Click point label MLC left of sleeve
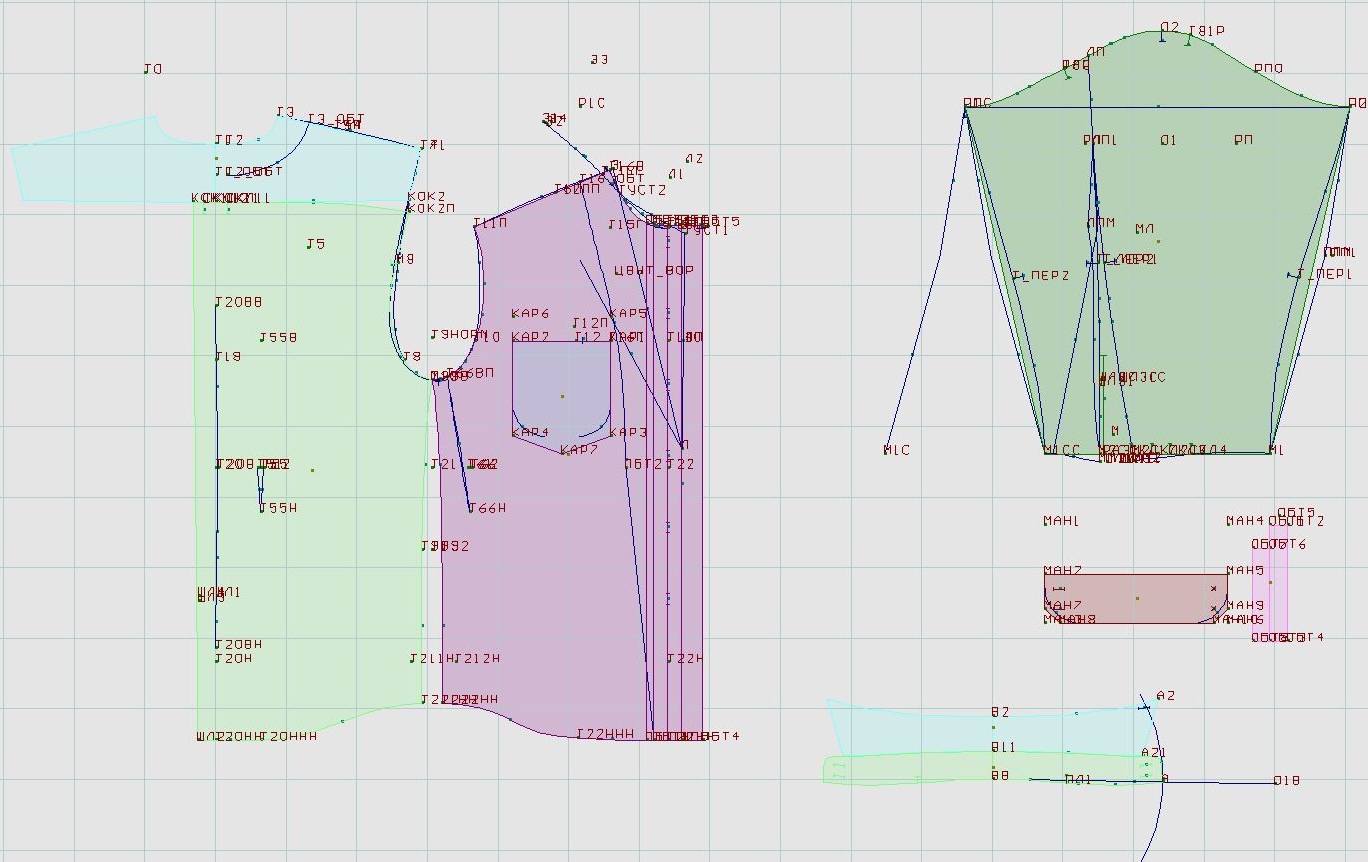The height and width of the screenshot is (862, 1368). click(x=897, y=450)
